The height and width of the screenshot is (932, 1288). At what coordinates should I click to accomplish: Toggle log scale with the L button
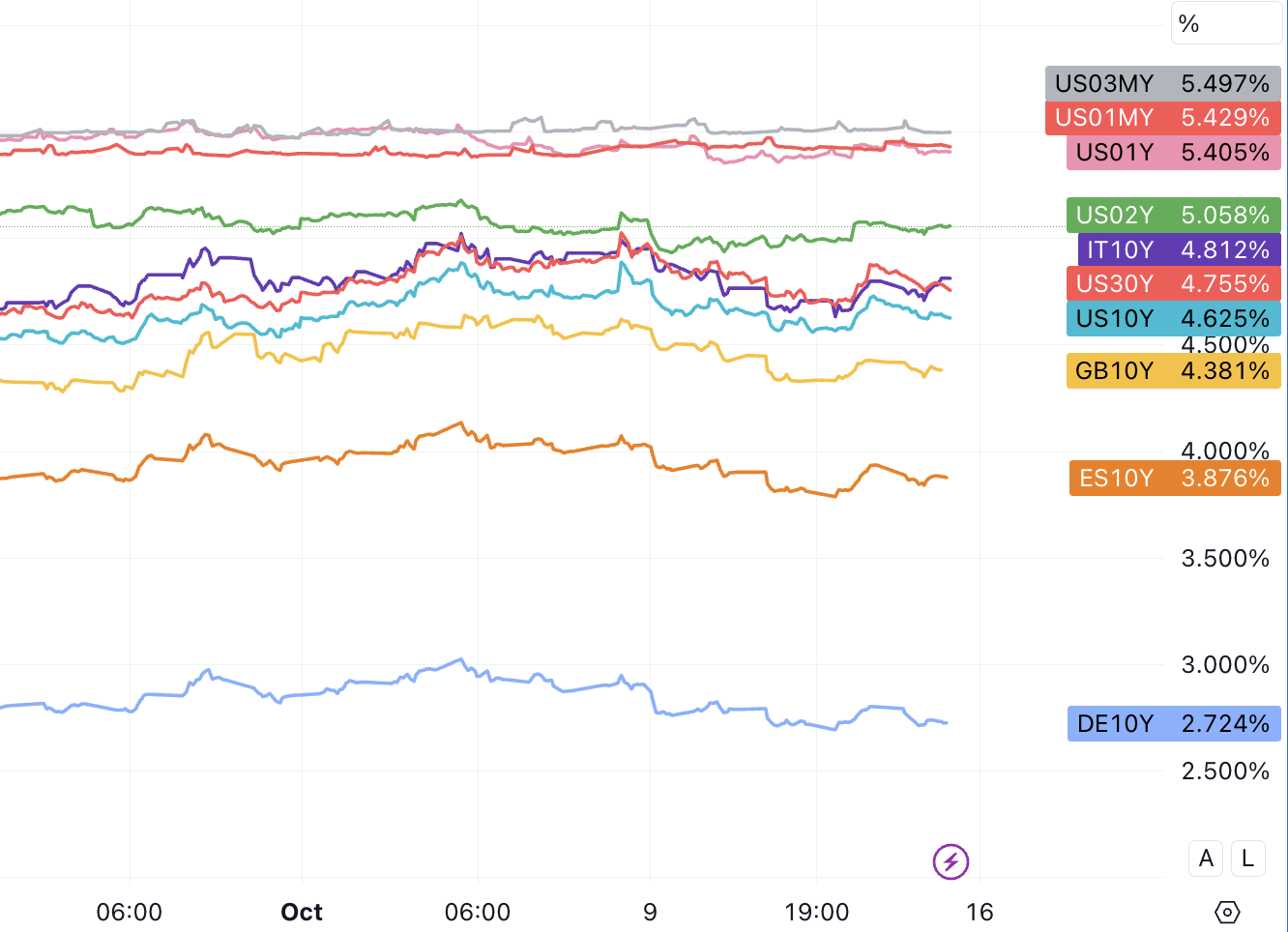coord(1247,859)
